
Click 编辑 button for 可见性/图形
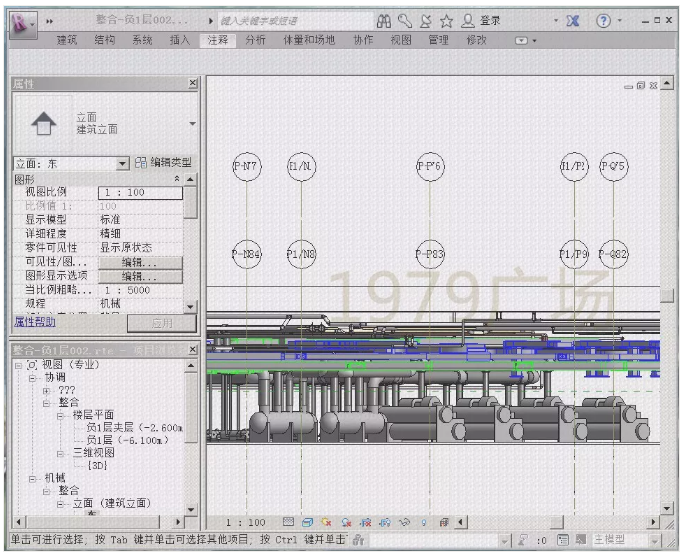140,262
